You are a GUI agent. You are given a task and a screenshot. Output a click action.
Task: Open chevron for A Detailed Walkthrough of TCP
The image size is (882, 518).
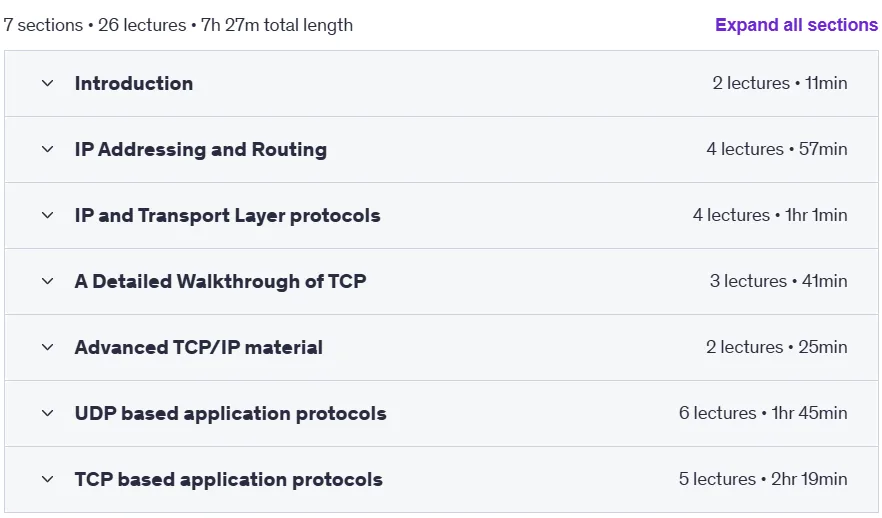click(48, 281)
